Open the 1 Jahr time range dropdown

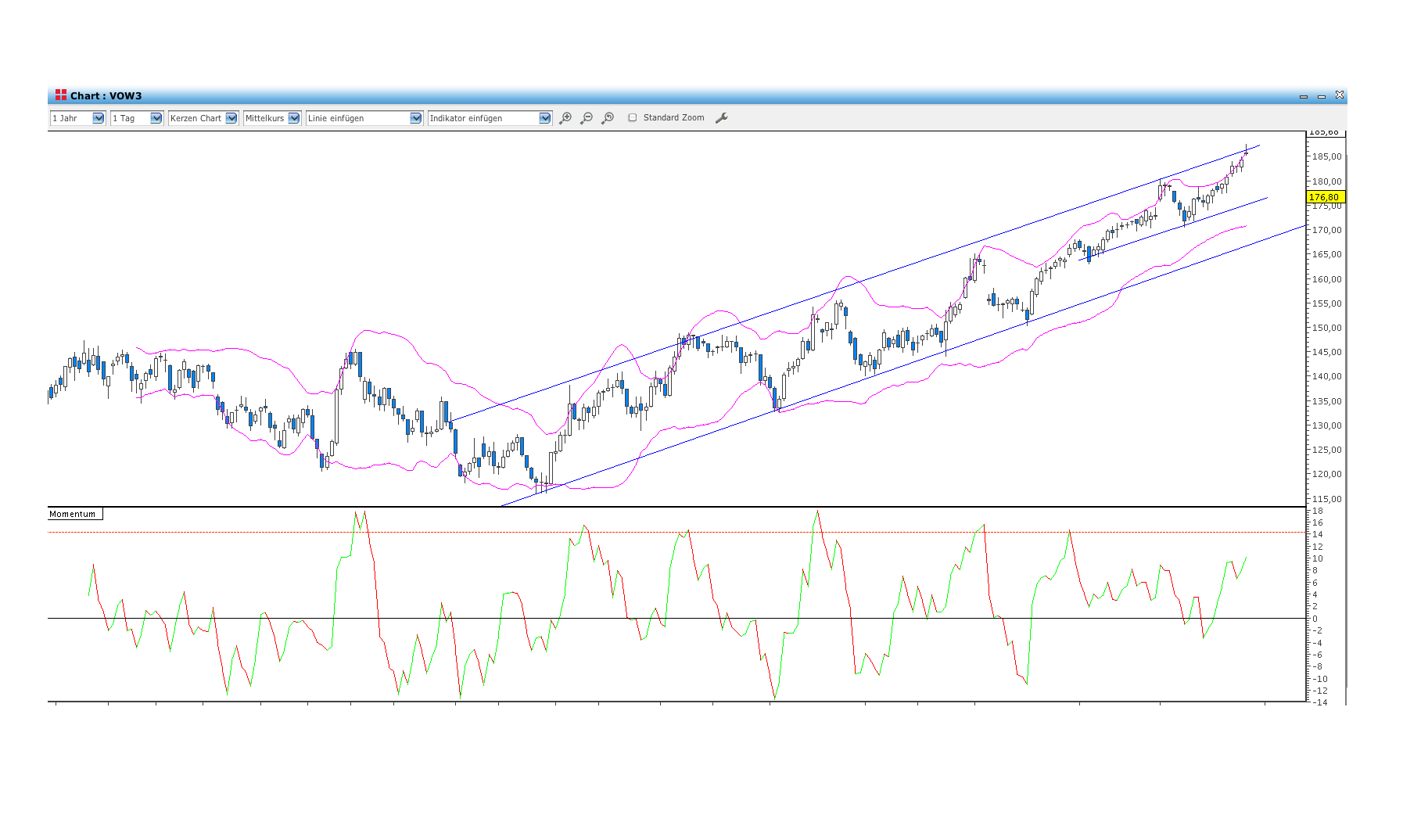point(77,118)
